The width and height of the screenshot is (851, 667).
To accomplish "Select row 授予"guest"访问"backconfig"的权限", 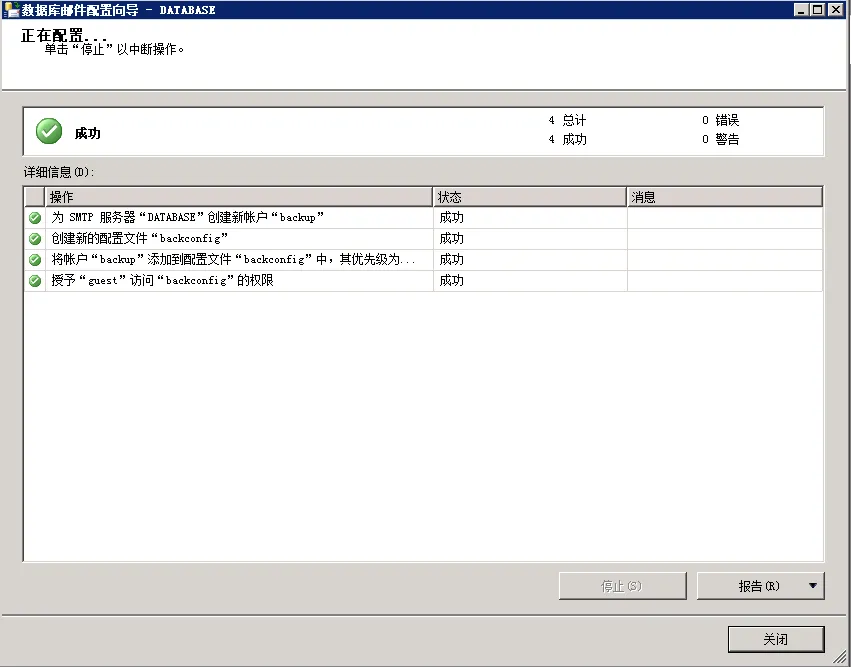I will pos(423,281).
